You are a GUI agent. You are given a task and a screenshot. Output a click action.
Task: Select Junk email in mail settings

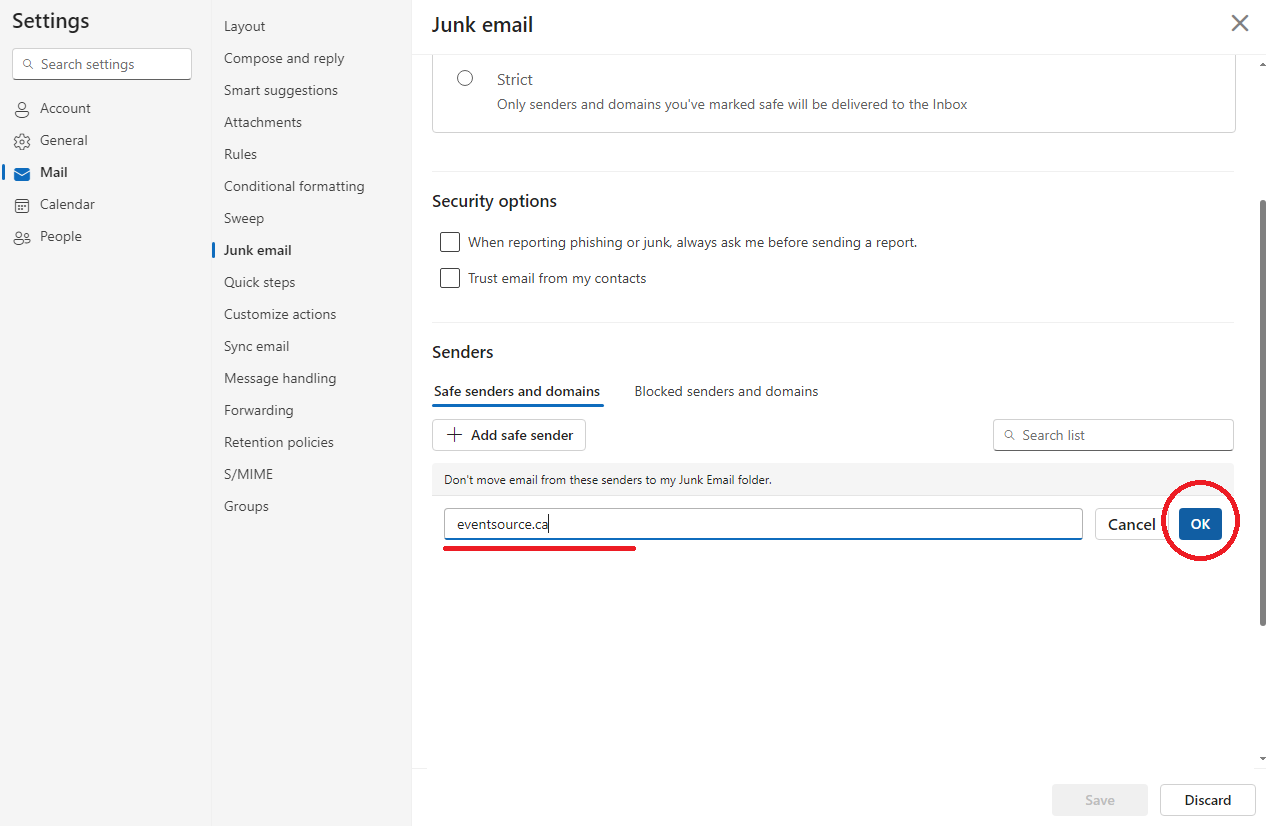click(x=258, y=250)
